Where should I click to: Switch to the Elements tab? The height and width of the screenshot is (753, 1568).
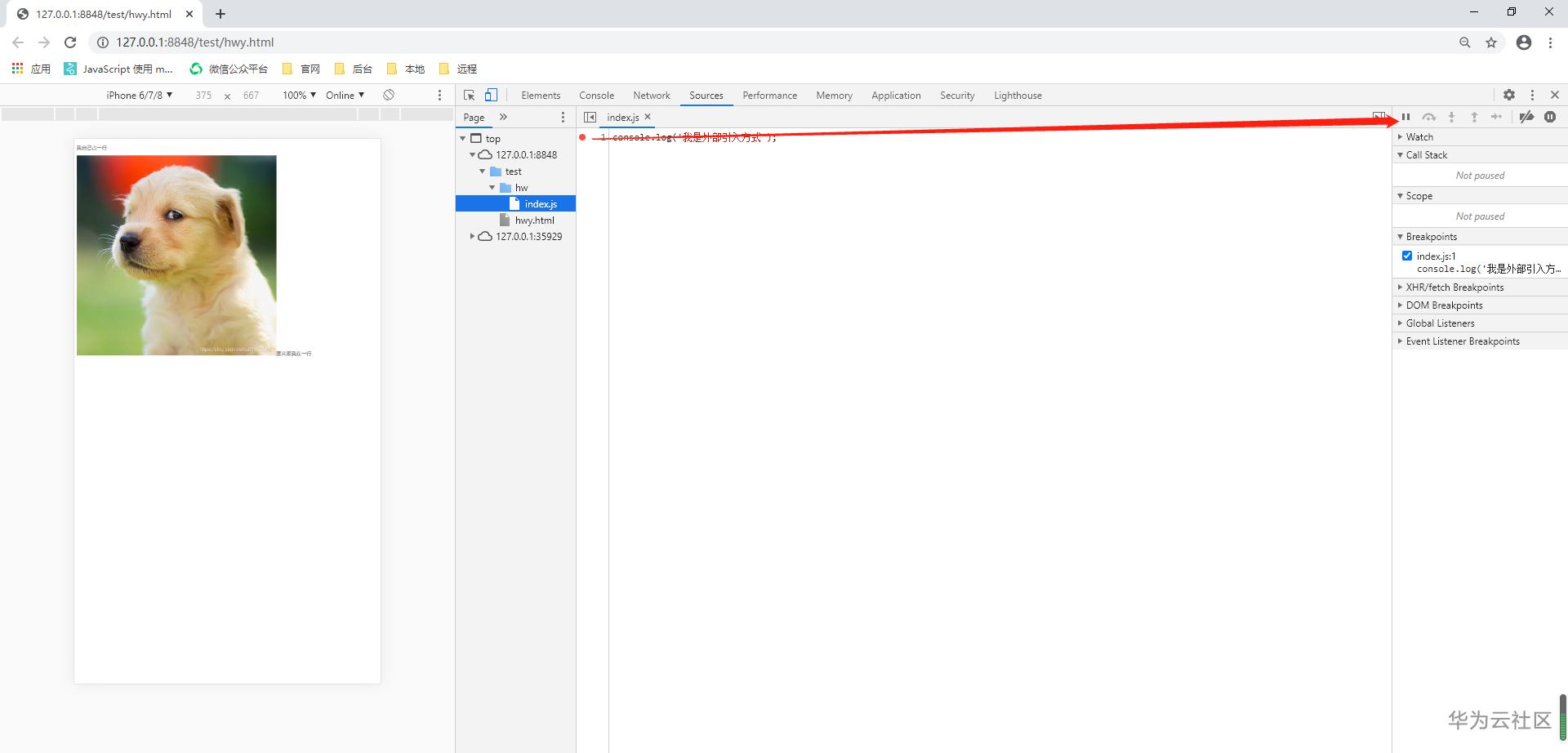coord(541,95)
